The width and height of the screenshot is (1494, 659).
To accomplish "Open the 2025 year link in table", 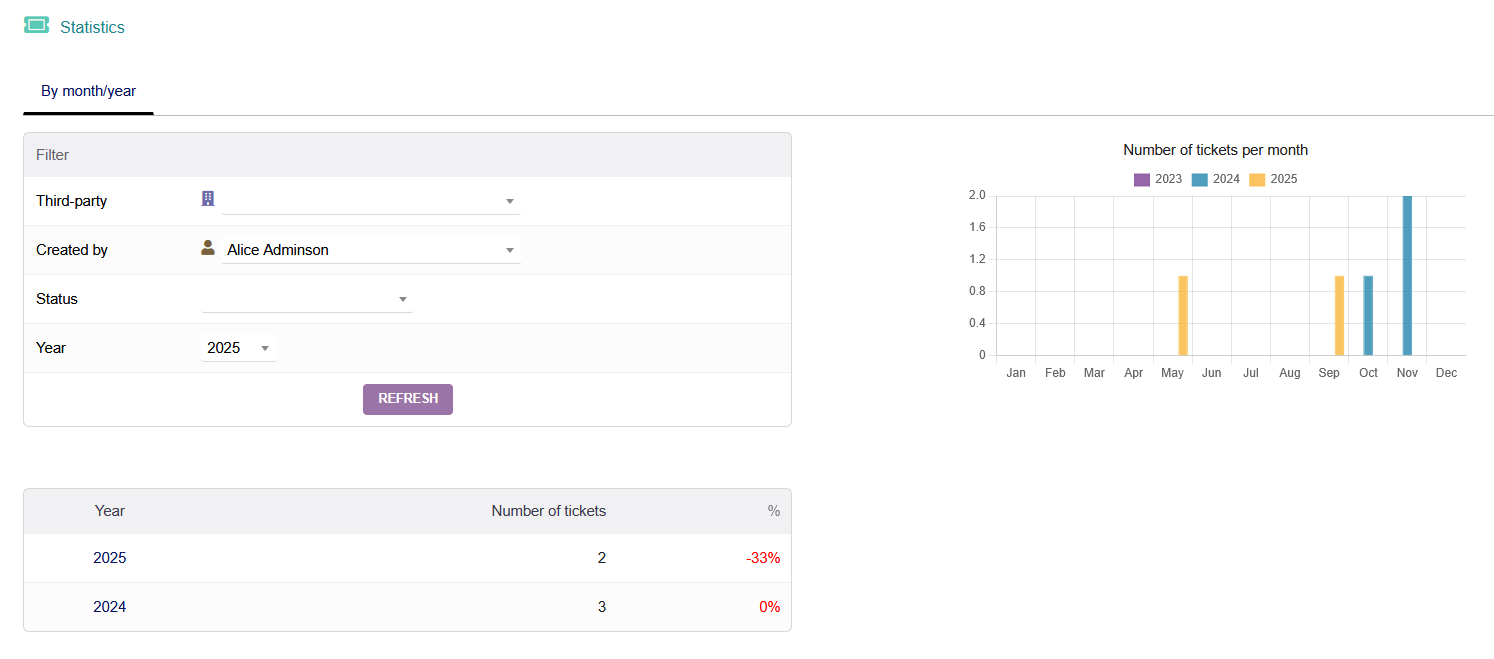I will [110, 558].
